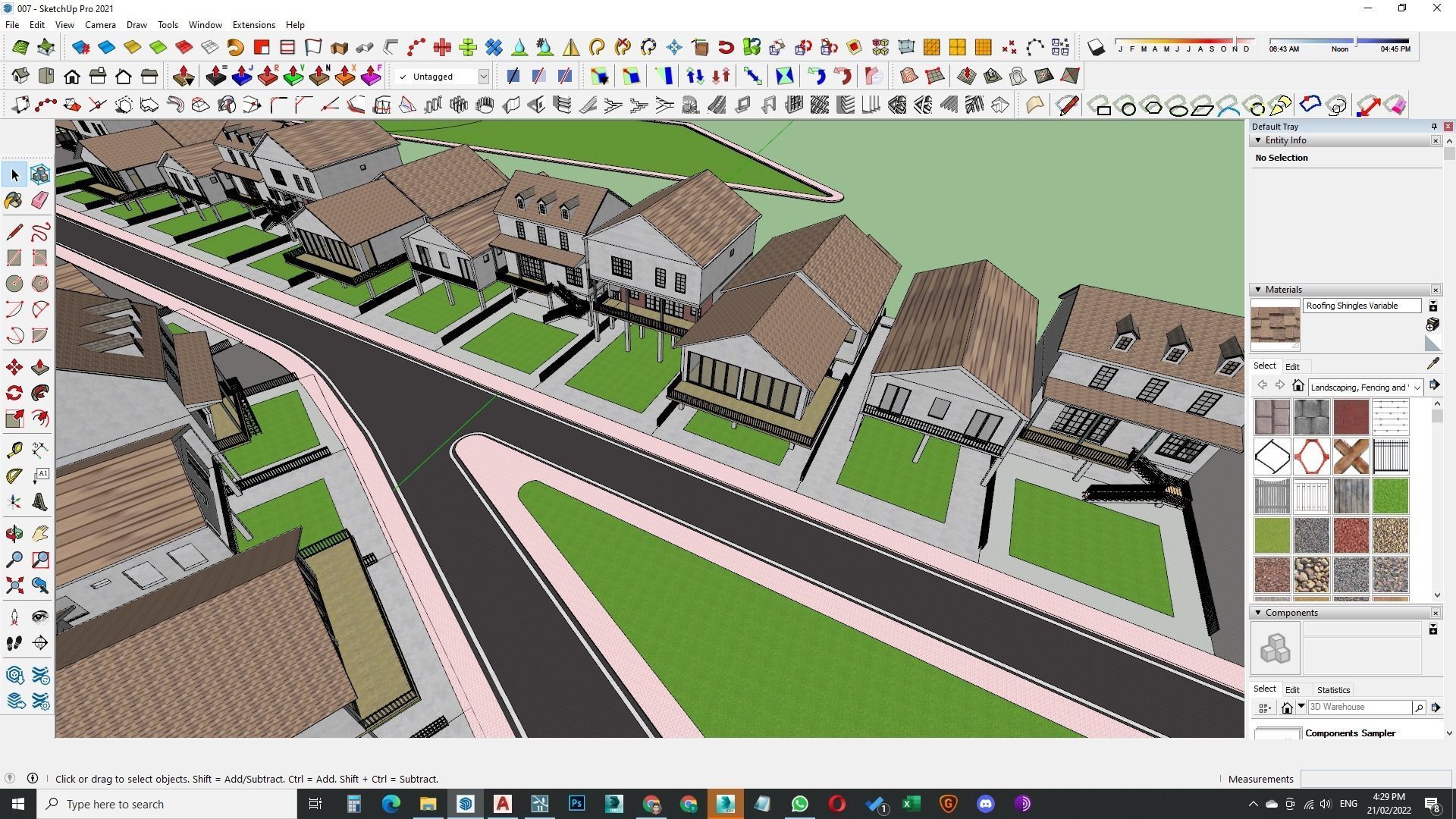The width and height of the screenshot is (1456, 819).
Task: Activate the Move tool
Action: 14,368
